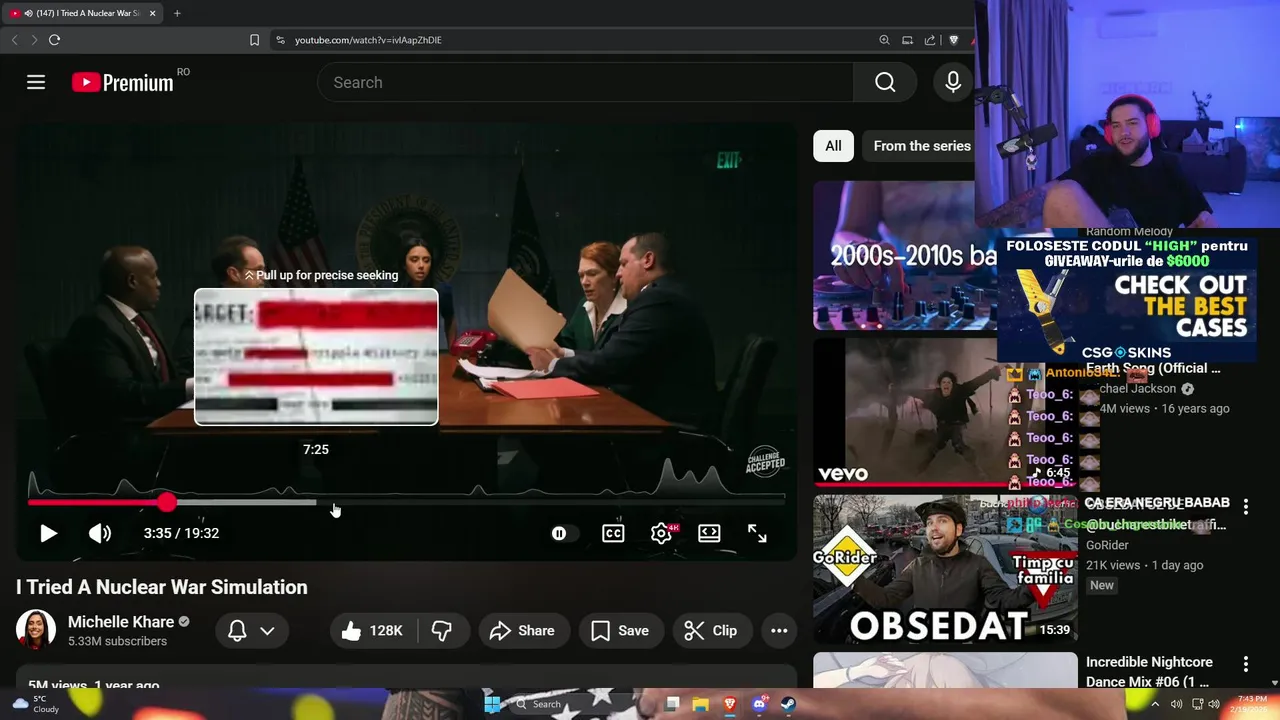
Task: Expand subscription notification dropdown chevron
Action: tap(267, 631)
